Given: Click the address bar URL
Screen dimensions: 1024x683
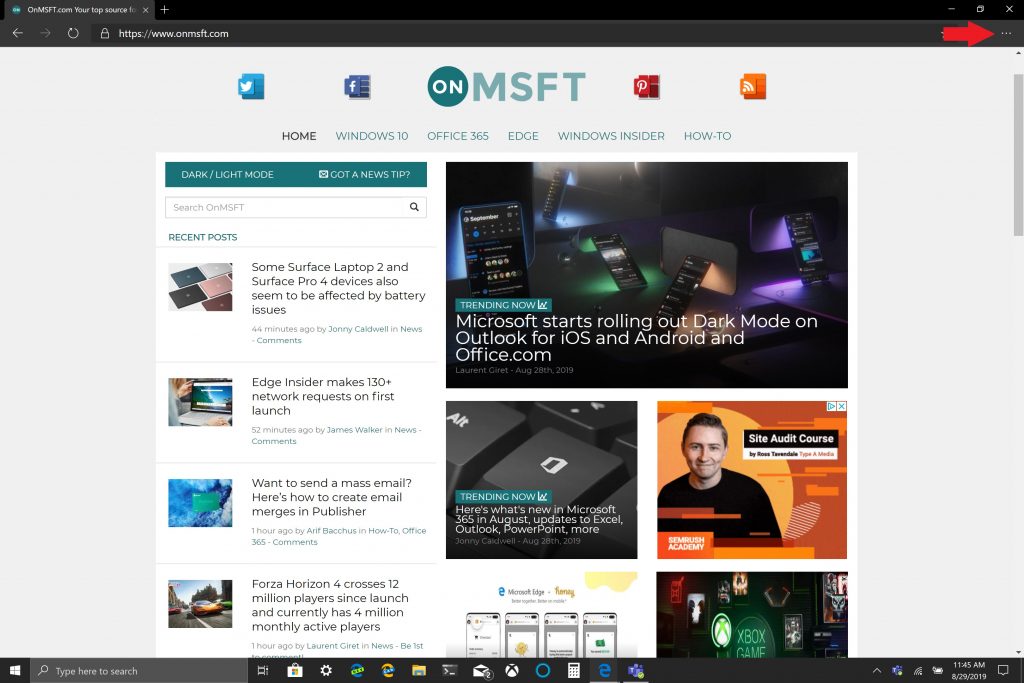Looking at the screenshot, I should point(174,33).
